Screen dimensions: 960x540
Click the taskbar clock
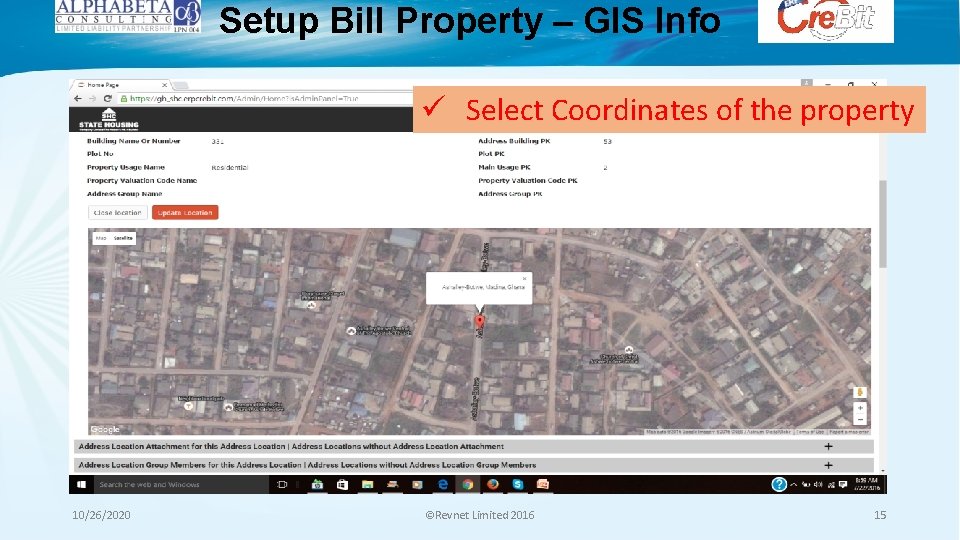[866, 484]
